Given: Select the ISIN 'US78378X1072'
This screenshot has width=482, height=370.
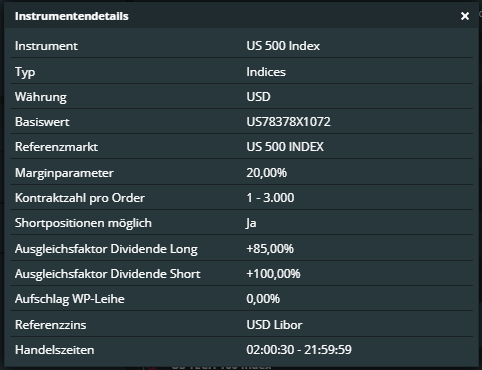Looking at the screenshot, I should tap(288, 122).
